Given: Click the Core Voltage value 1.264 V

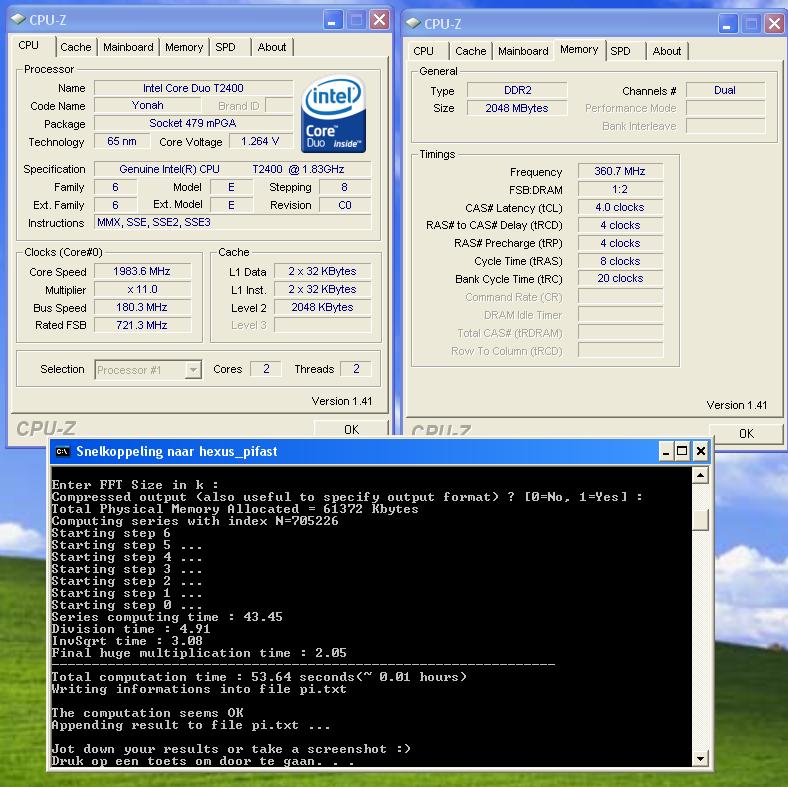Looking at the screenshot, I should pos(260,141).
